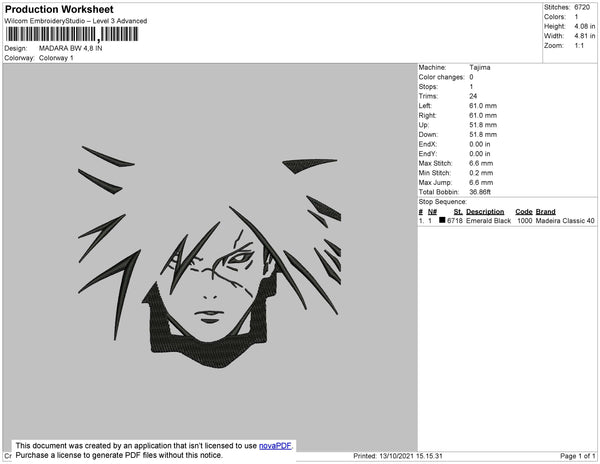The height and width of the screenshot is (464, 600).
Task: Select the machine value Tajima
Action: [479, 67]
